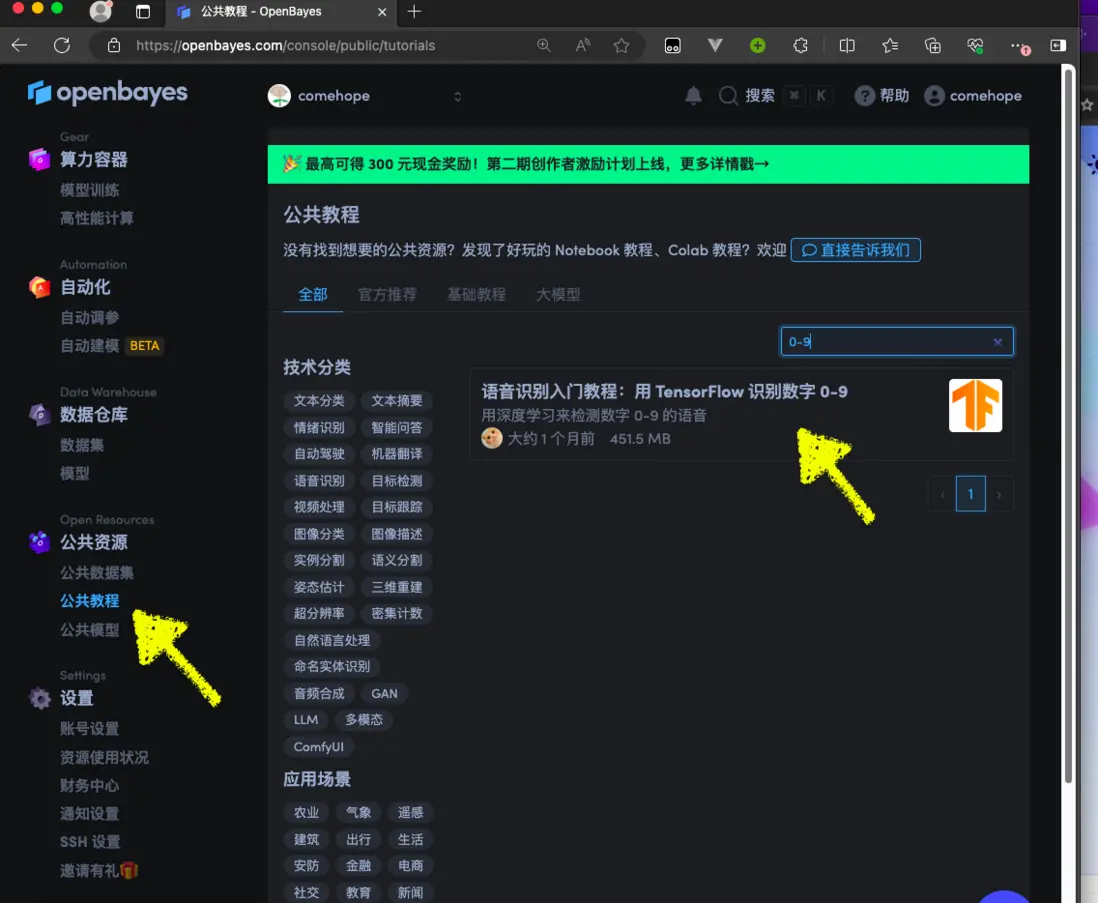Click the TensorFlow tutorial logo thumbnail
1098x903 pixels.
click(975, 405)
